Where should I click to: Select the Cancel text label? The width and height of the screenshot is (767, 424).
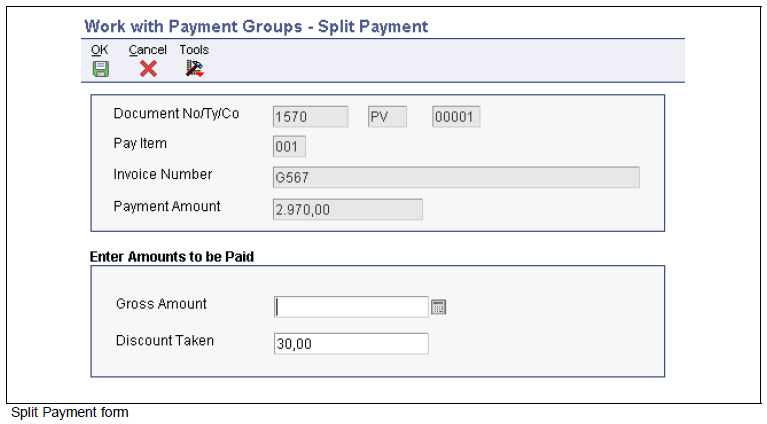pos(148,50)
